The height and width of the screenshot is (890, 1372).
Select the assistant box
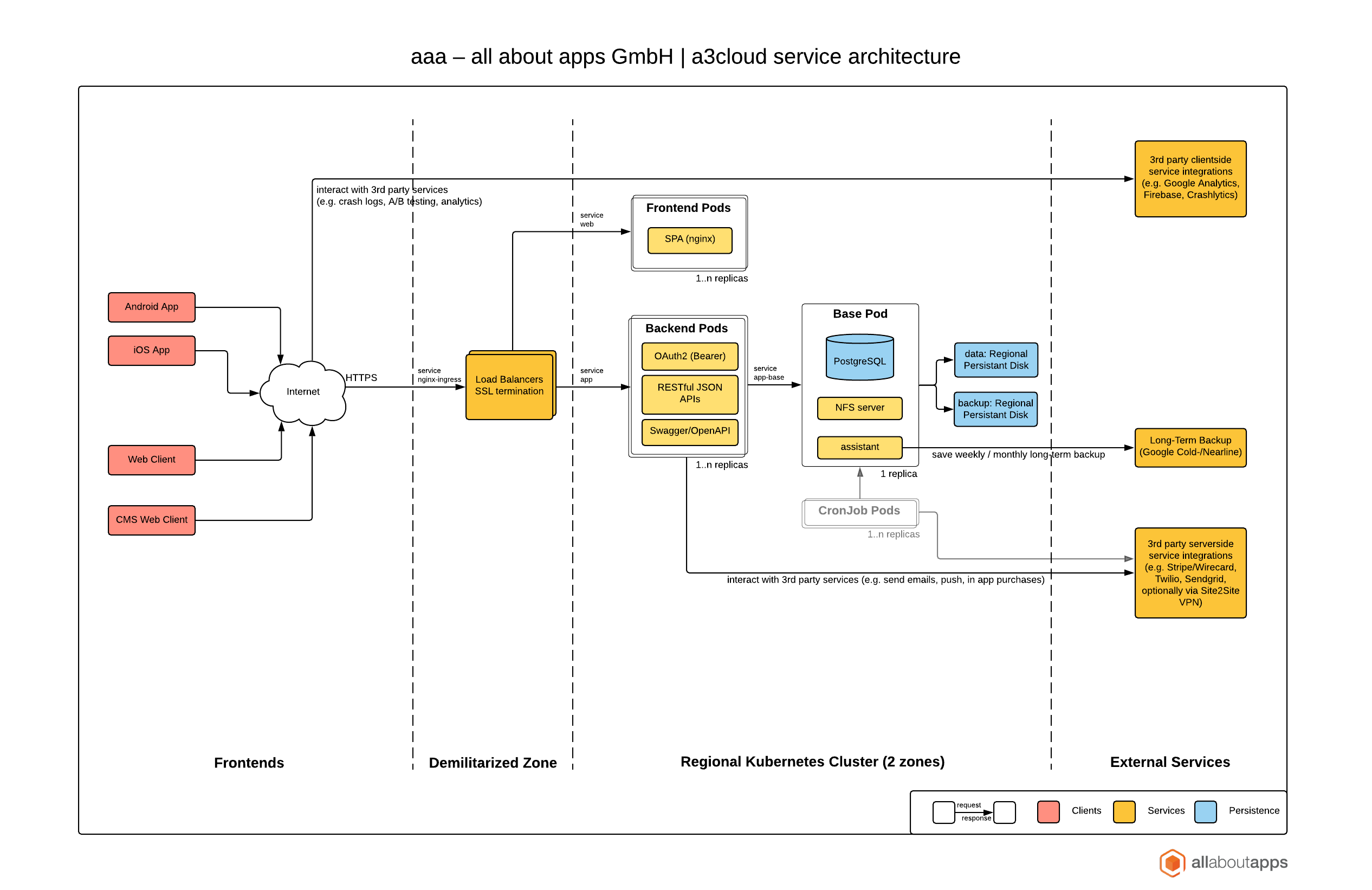[x=859, y=447]
